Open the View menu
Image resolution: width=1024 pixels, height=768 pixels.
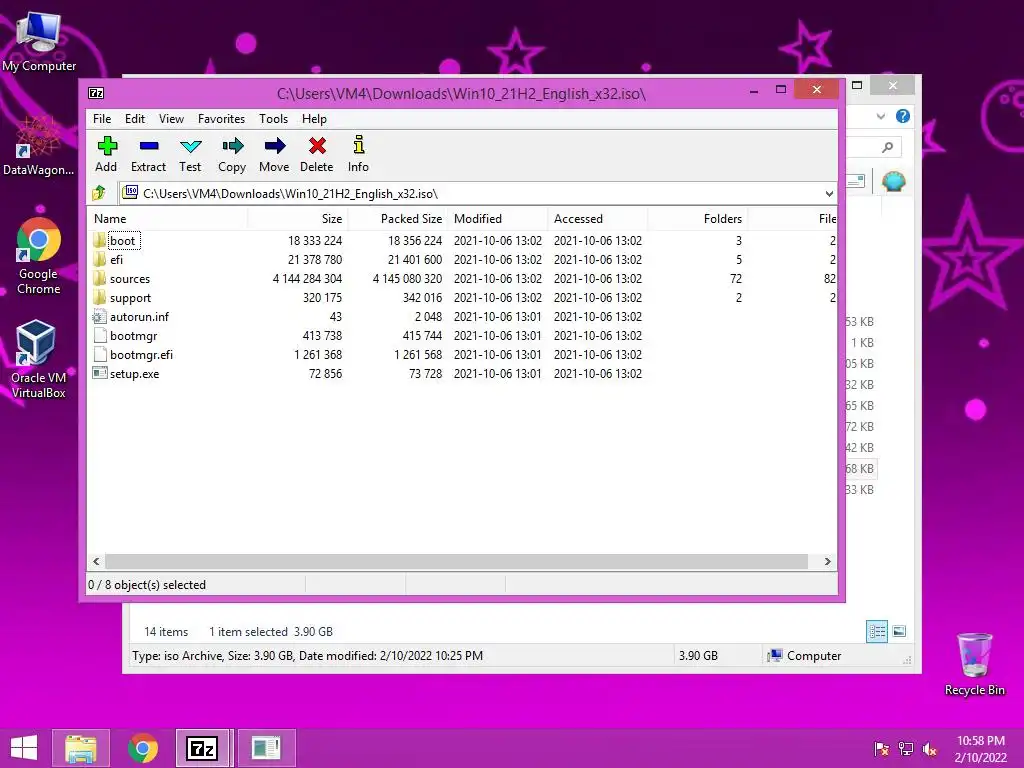171,119
